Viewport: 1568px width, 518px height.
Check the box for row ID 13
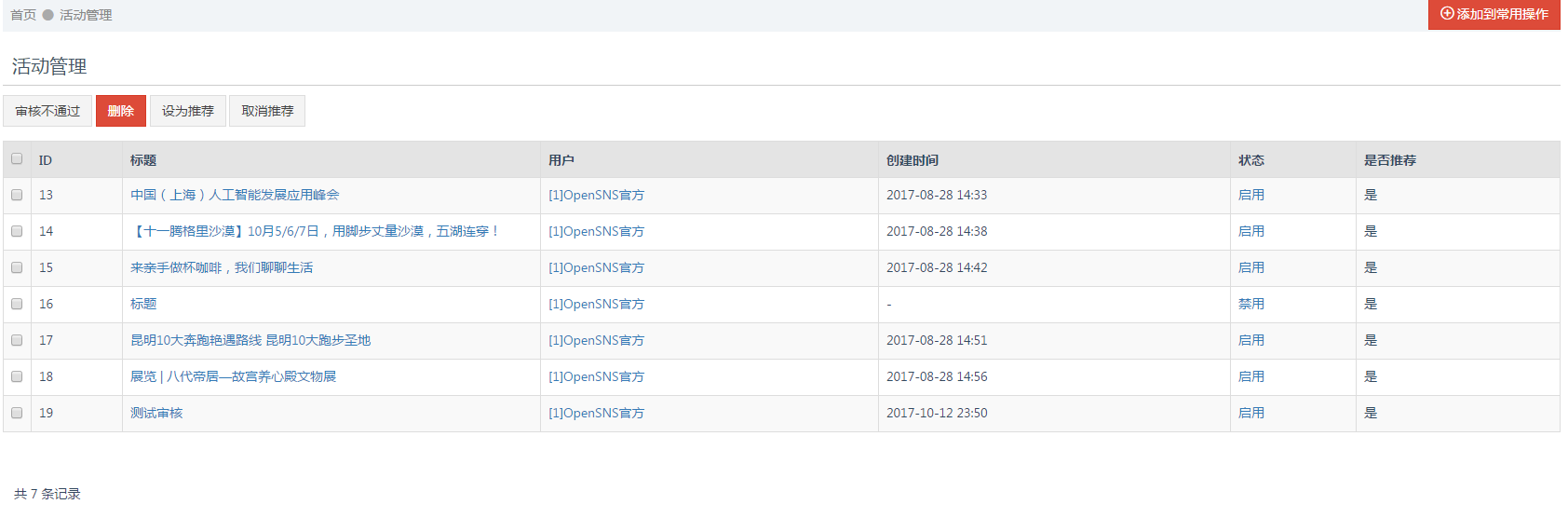coord(17,195)
